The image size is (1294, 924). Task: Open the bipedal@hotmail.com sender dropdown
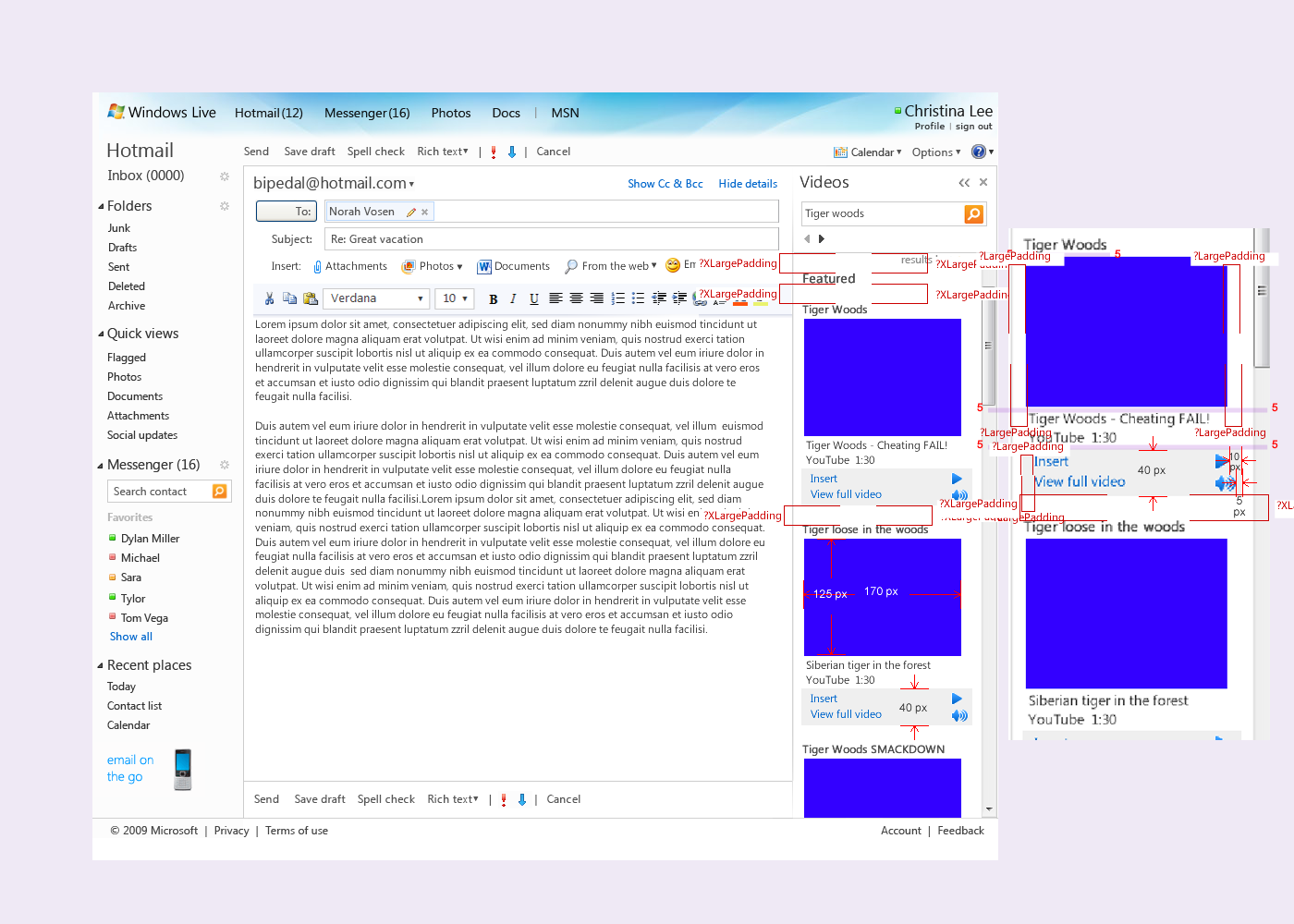(x=411, y=185)
